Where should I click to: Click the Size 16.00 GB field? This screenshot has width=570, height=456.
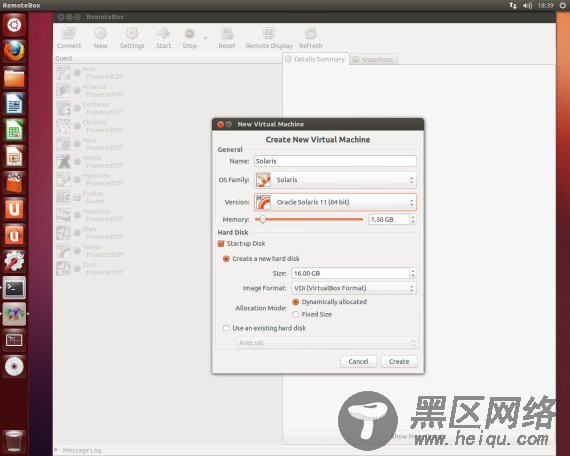click(350, 273)
